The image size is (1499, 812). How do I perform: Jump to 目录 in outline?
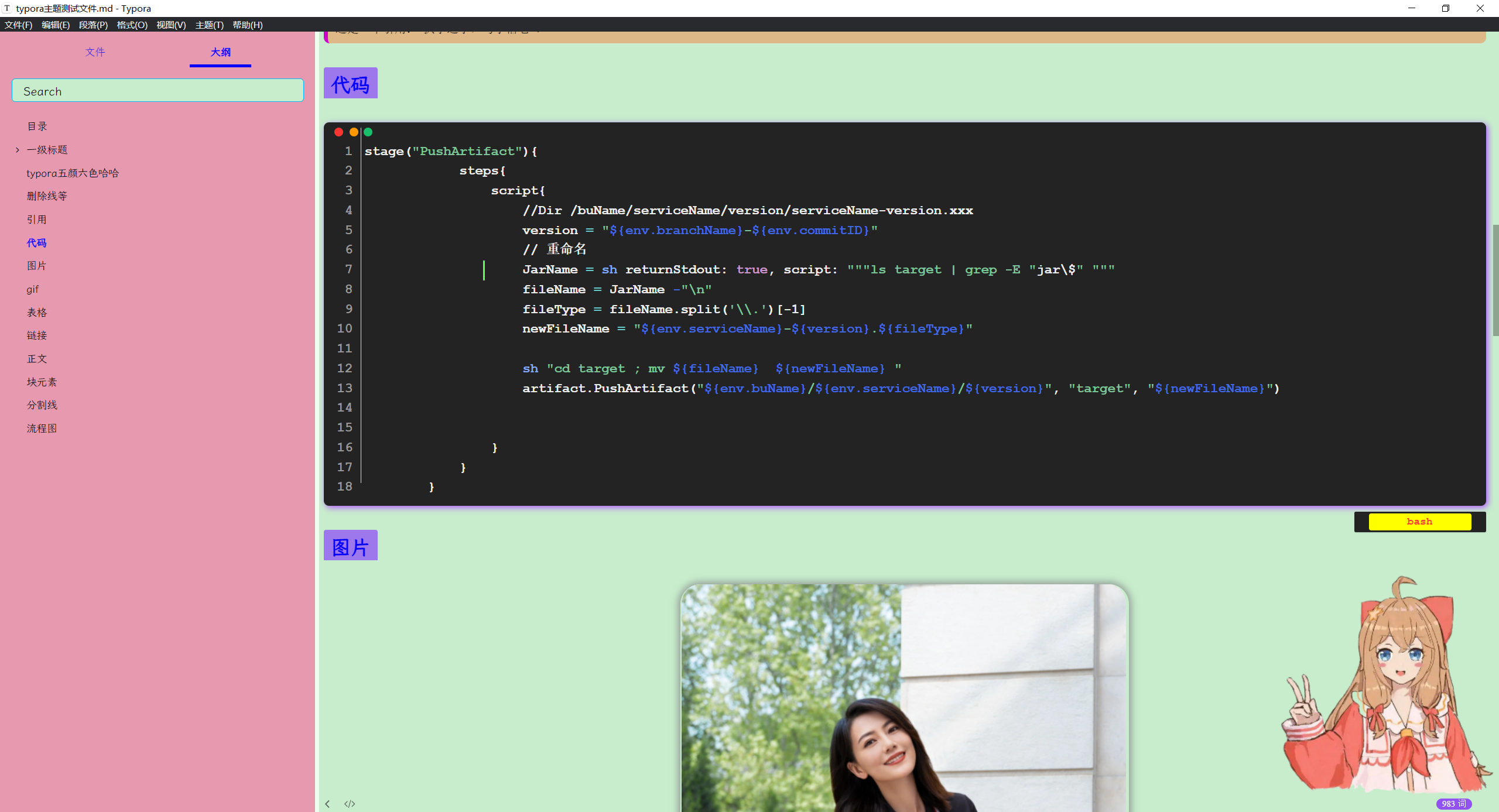point(37,126)
